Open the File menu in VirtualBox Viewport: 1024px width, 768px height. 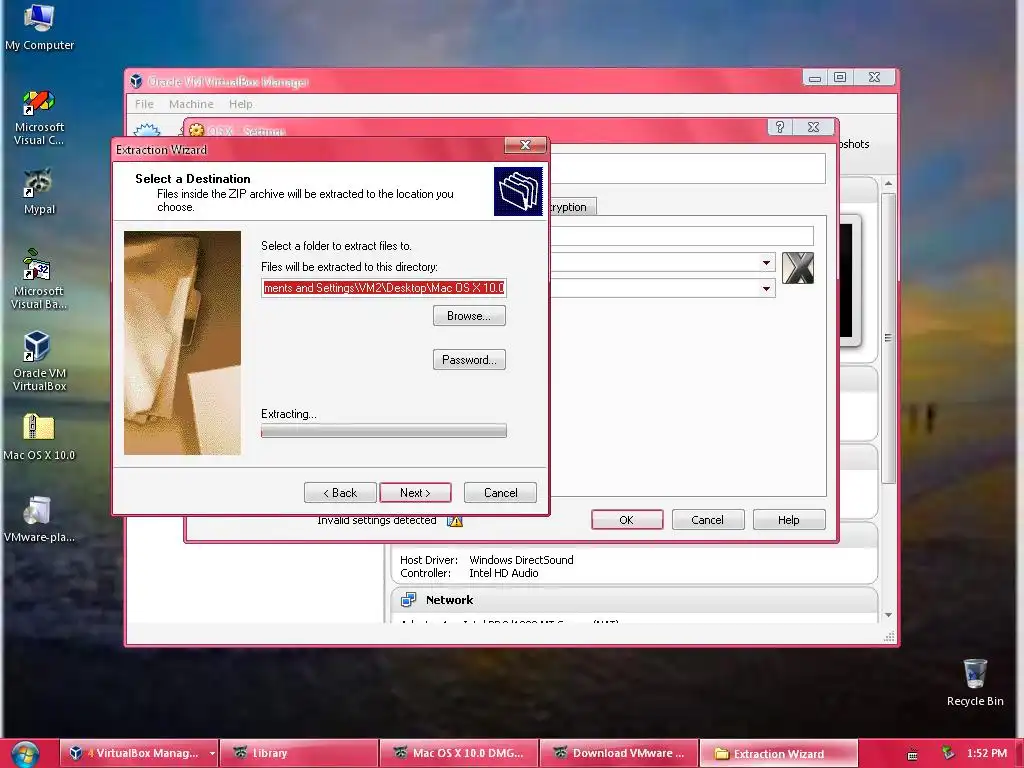click(144, 104)
